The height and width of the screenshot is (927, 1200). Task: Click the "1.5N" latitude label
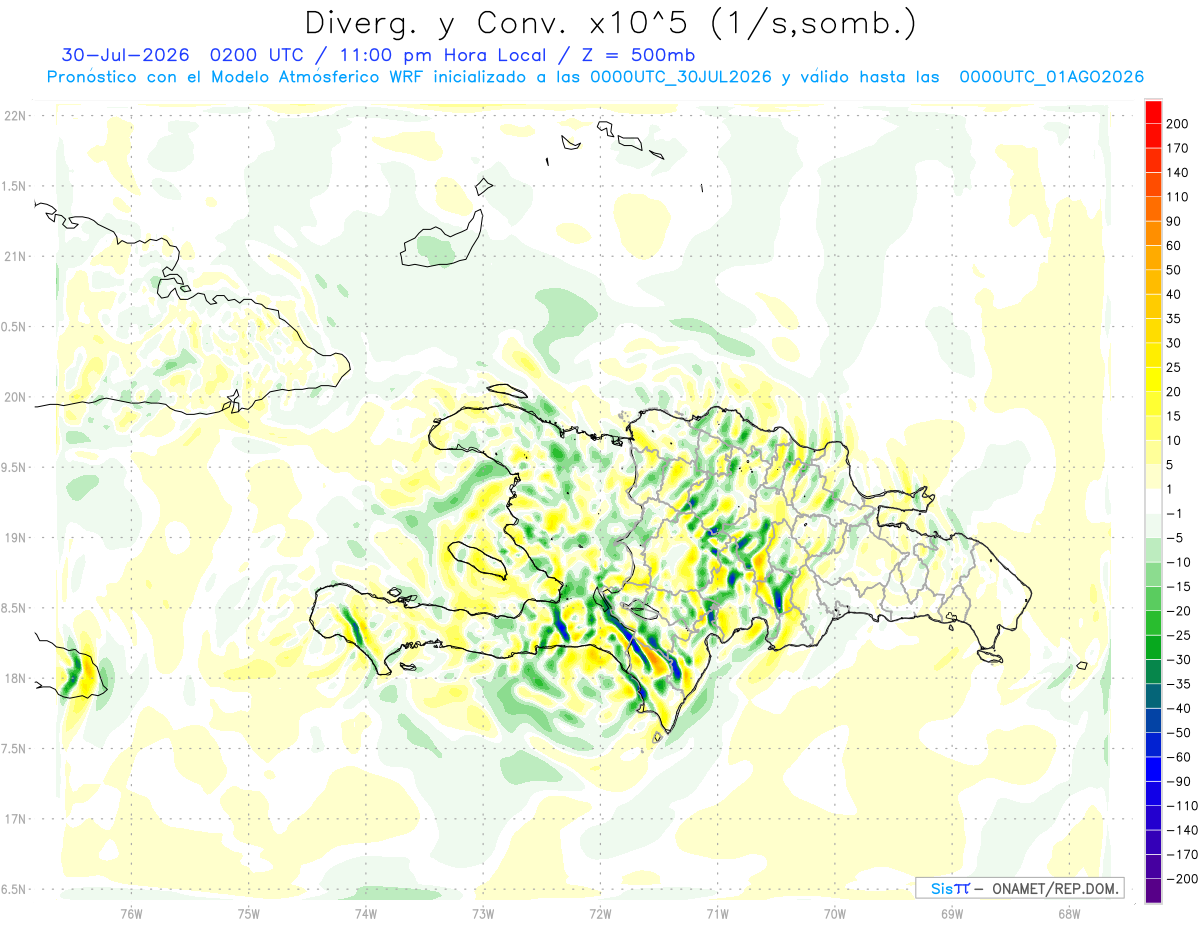point(14,186)
